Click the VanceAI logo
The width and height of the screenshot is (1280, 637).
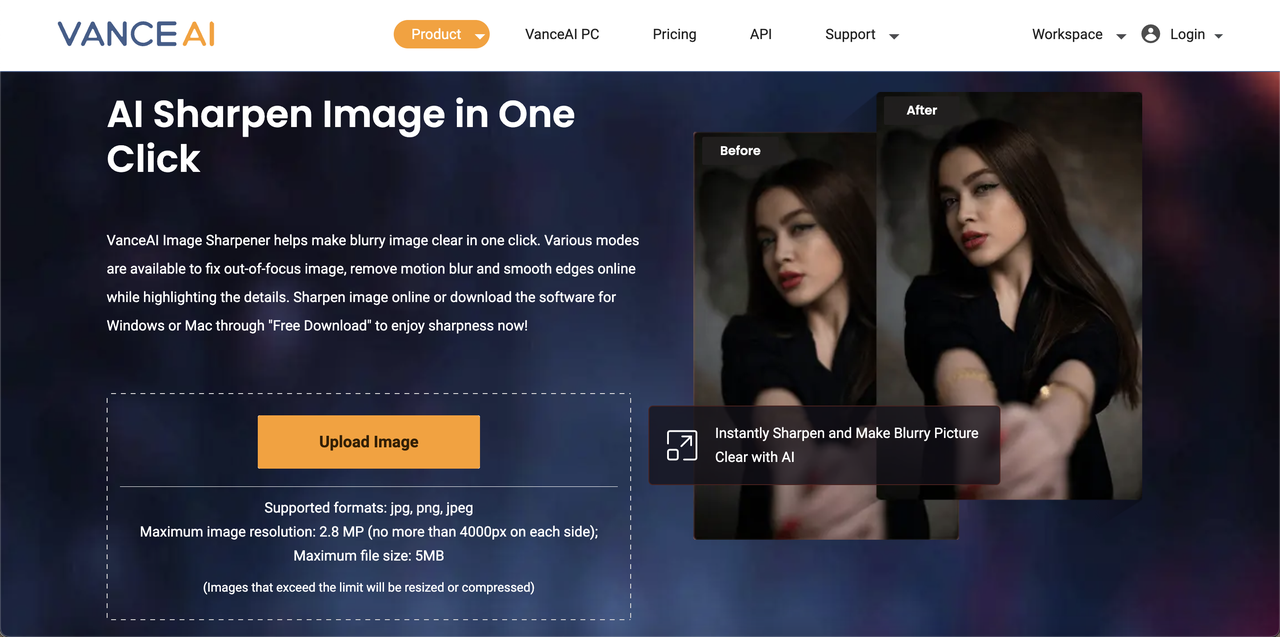coord(136,34)
